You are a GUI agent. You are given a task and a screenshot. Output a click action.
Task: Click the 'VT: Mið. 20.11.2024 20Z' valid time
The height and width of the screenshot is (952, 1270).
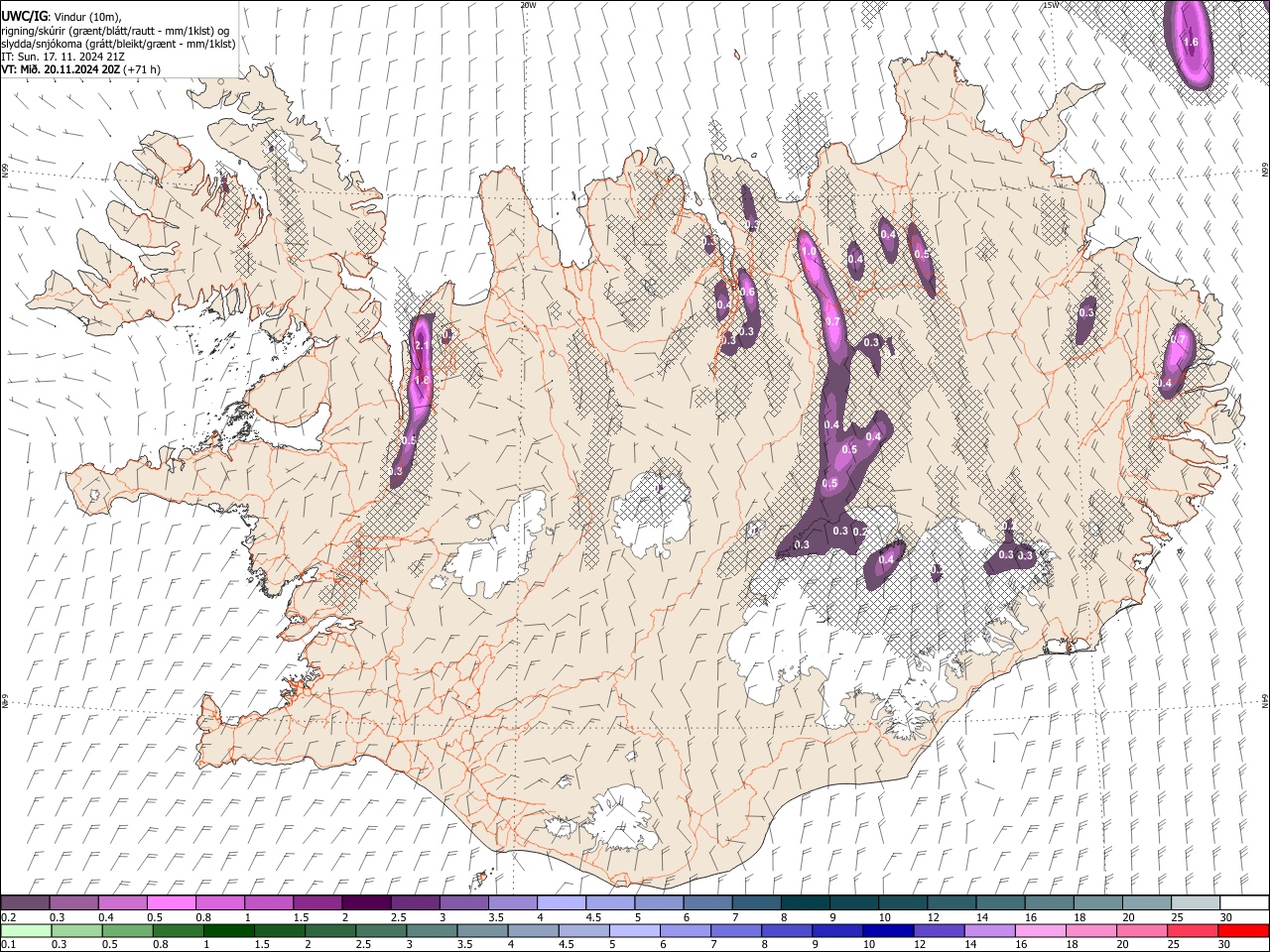click(x=61, y=69)
